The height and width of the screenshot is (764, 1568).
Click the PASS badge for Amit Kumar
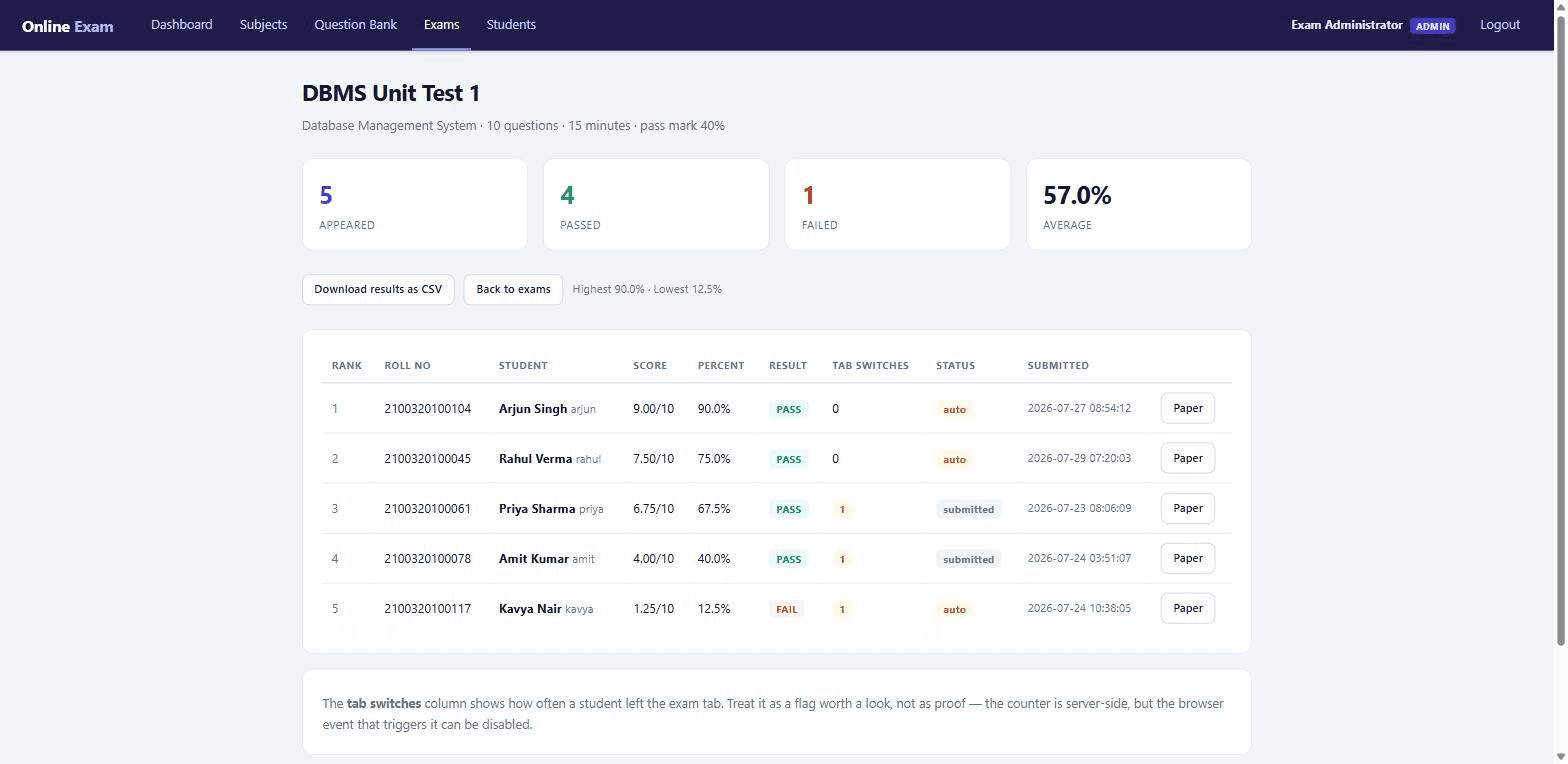(x=788, y=559)
